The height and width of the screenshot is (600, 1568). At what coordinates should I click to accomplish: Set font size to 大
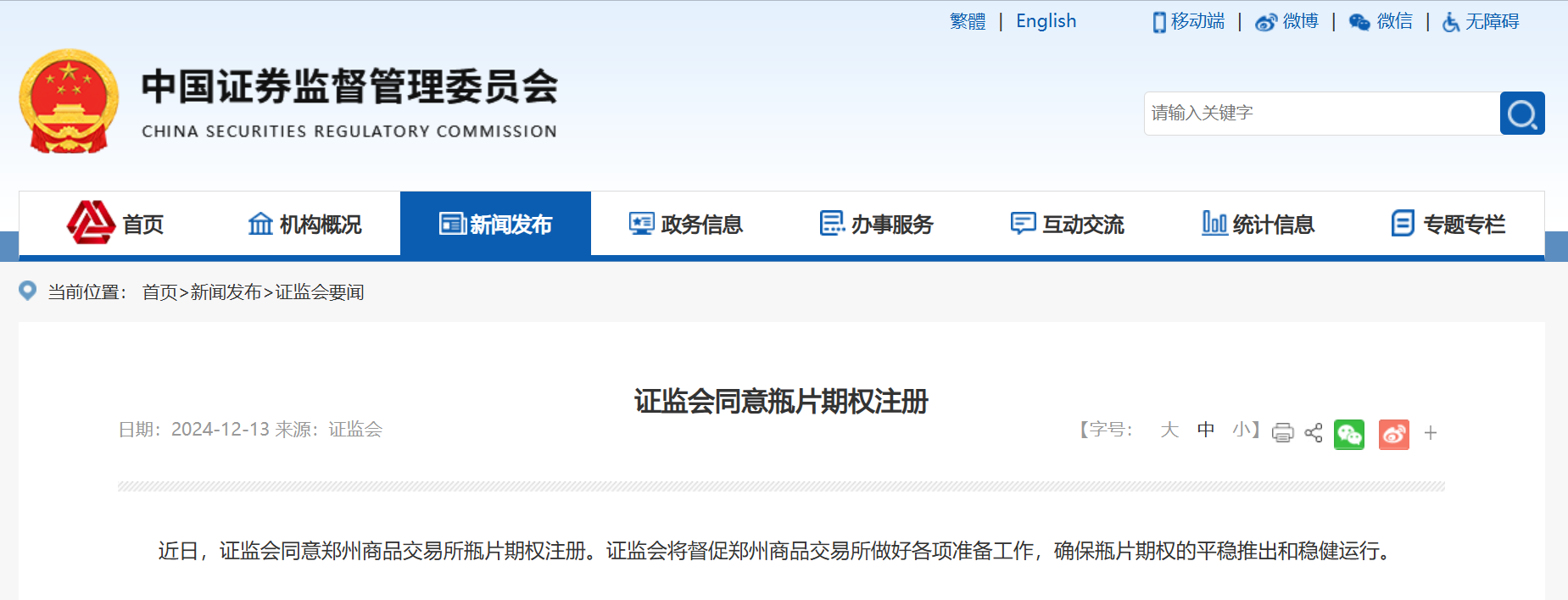pos(1169,430)
